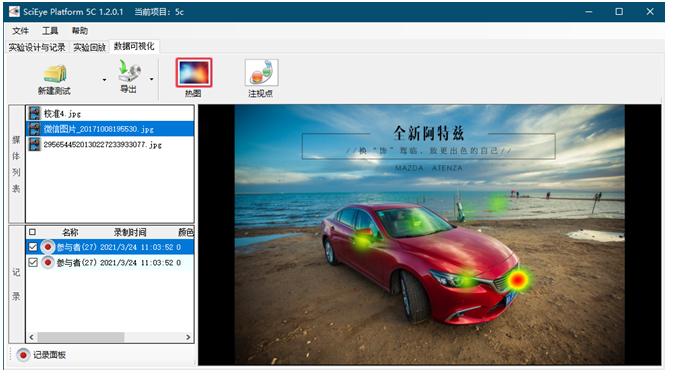
Task: Click thumbnail icon of 微信图片 file
Action: click(34, 129)
